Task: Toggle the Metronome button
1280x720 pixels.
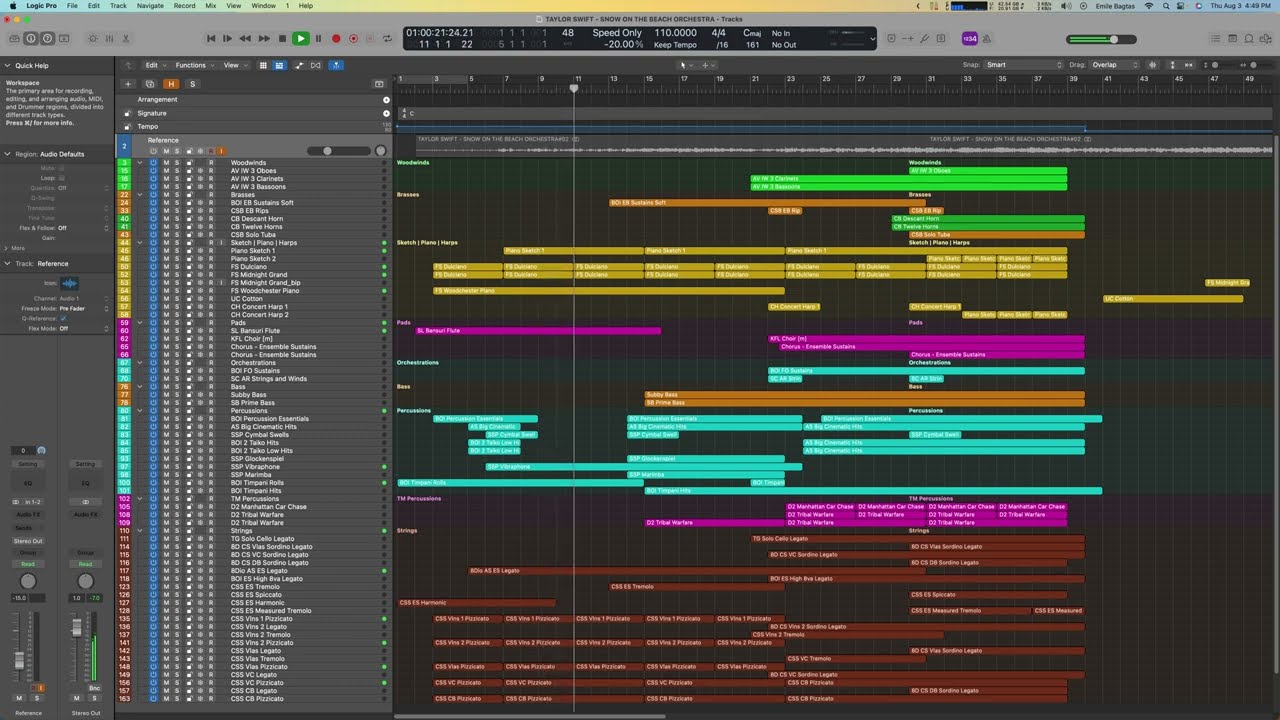Action: 987,39
